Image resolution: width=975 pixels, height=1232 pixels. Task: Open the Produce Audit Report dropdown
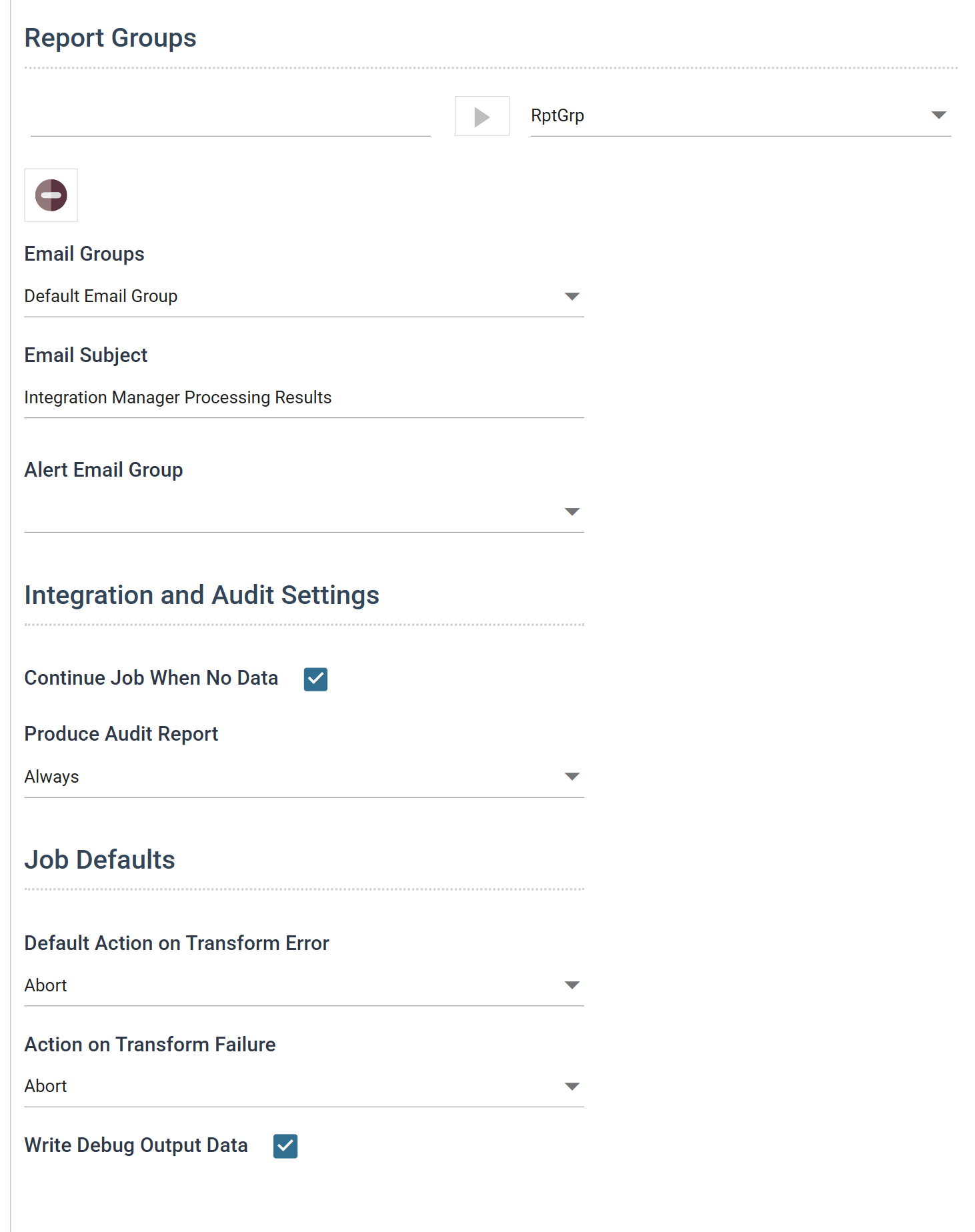(304, 777)
